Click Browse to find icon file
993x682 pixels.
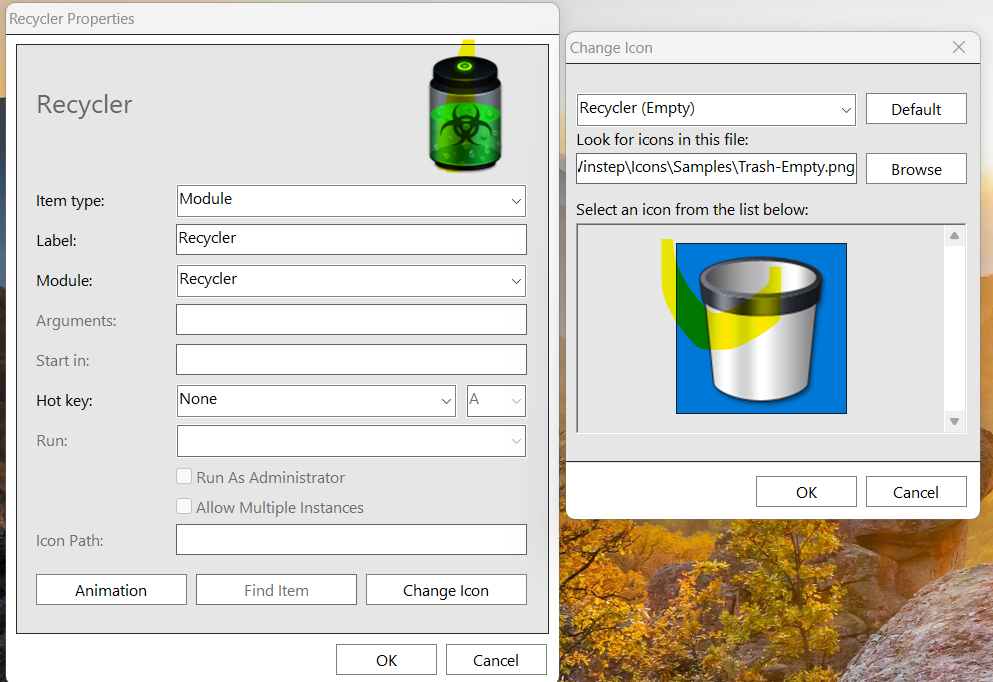tap(916, 169)
